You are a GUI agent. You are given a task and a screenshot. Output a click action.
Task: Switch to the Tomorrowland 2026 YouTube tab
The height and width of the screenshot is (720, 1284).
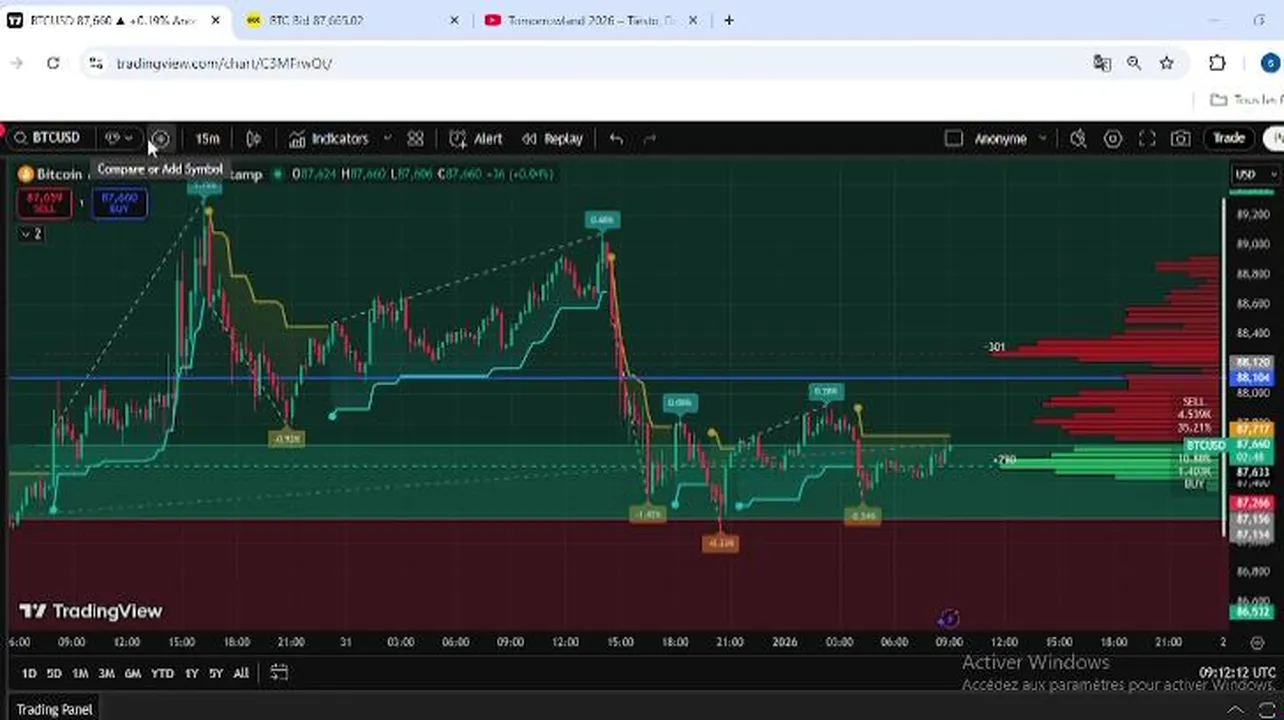click(590, 20)
